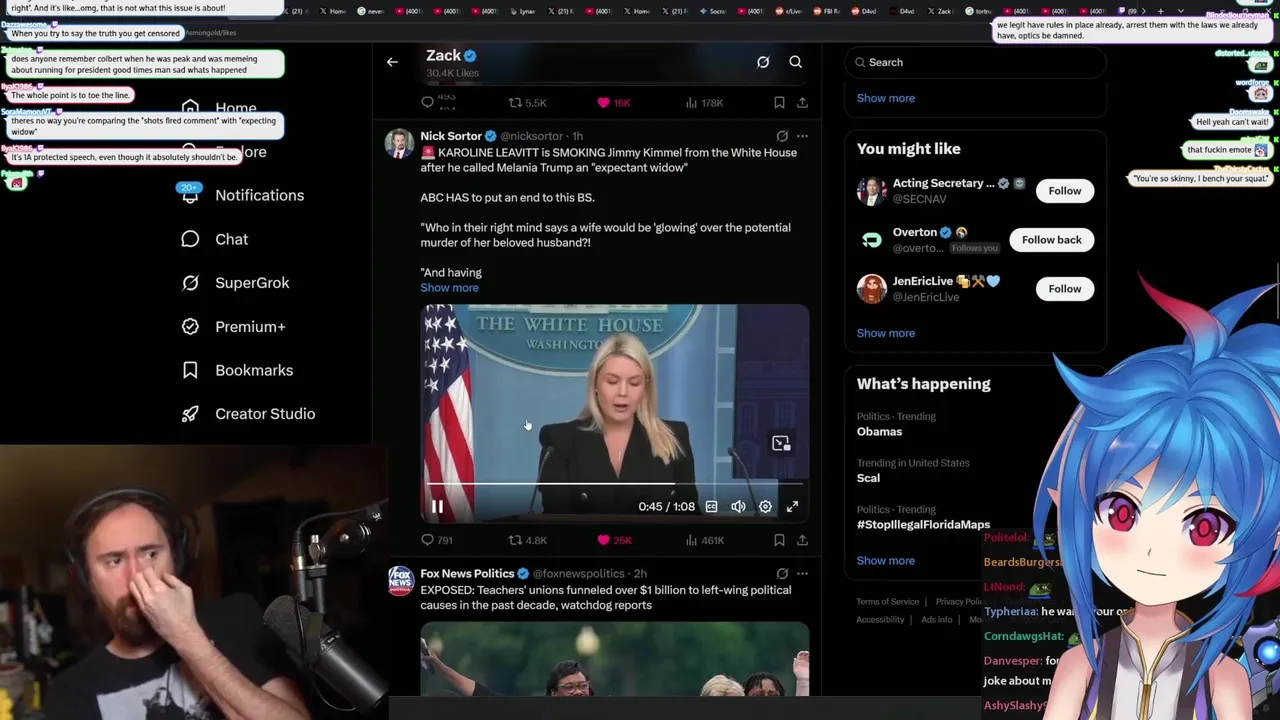Open the Creator Studio rocket icon

tap(190, 414)
